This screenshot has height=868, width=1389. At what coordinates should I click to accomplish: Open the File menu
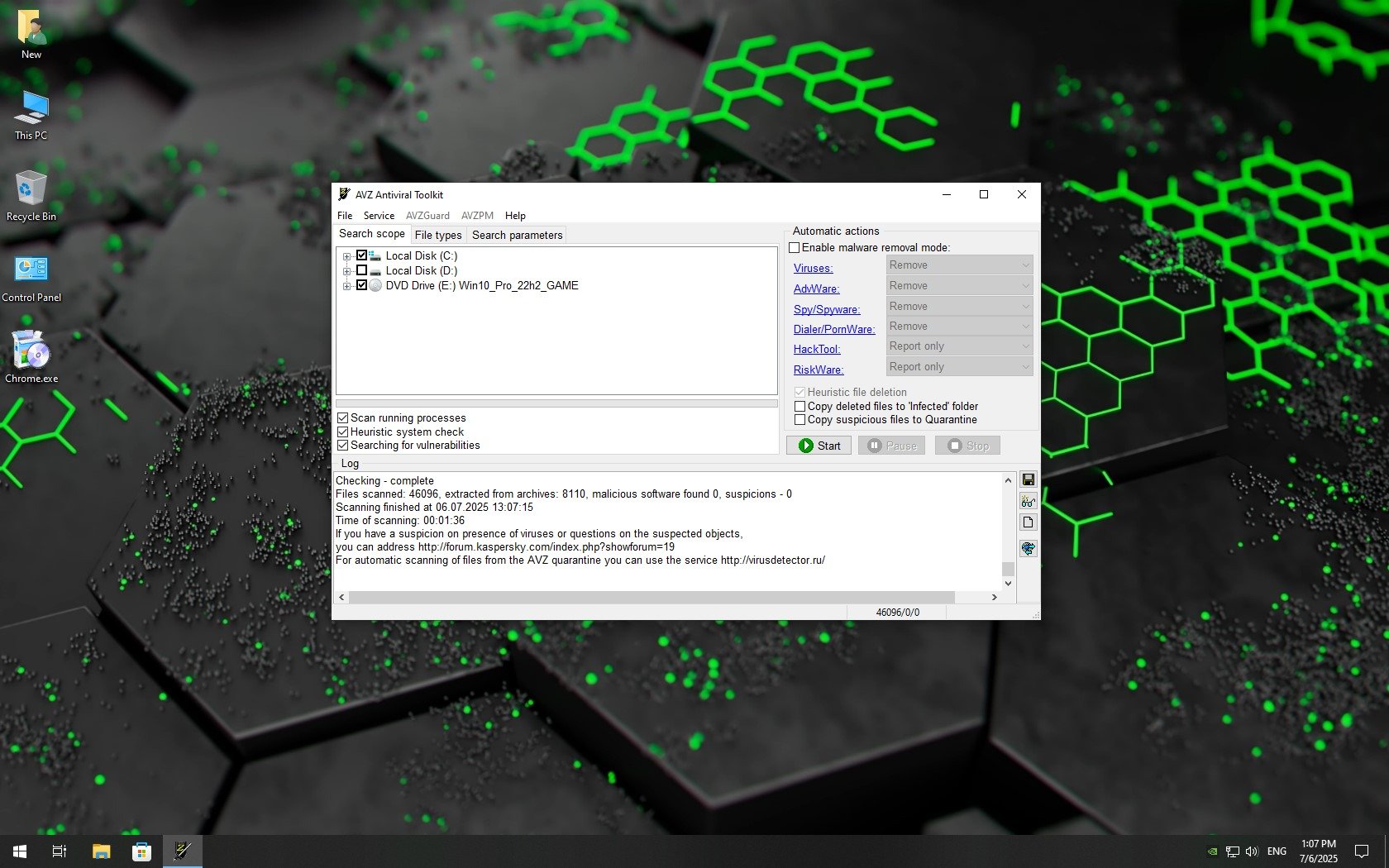click(345, 216)
